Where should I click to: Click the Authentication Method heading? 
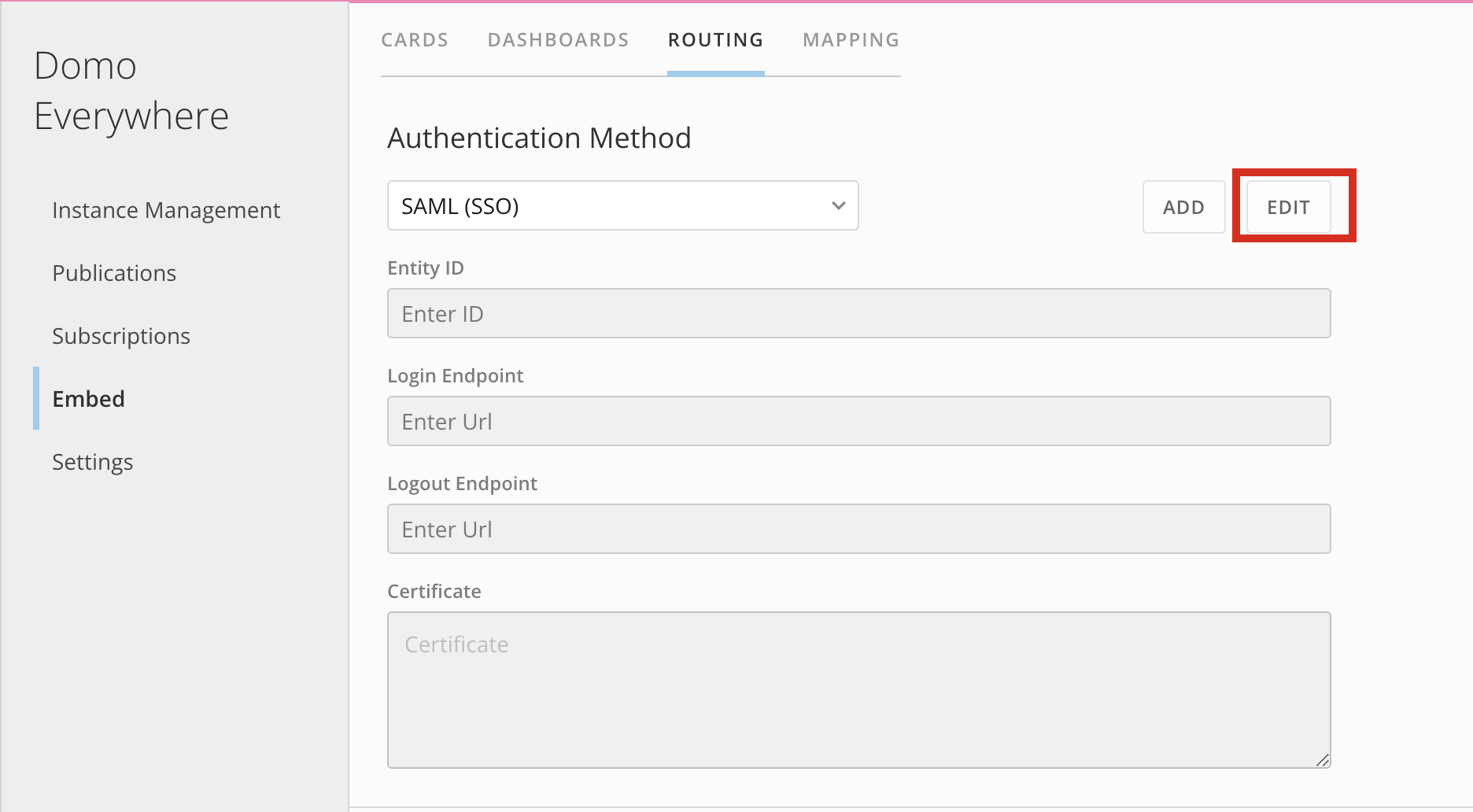click(539, 138)
